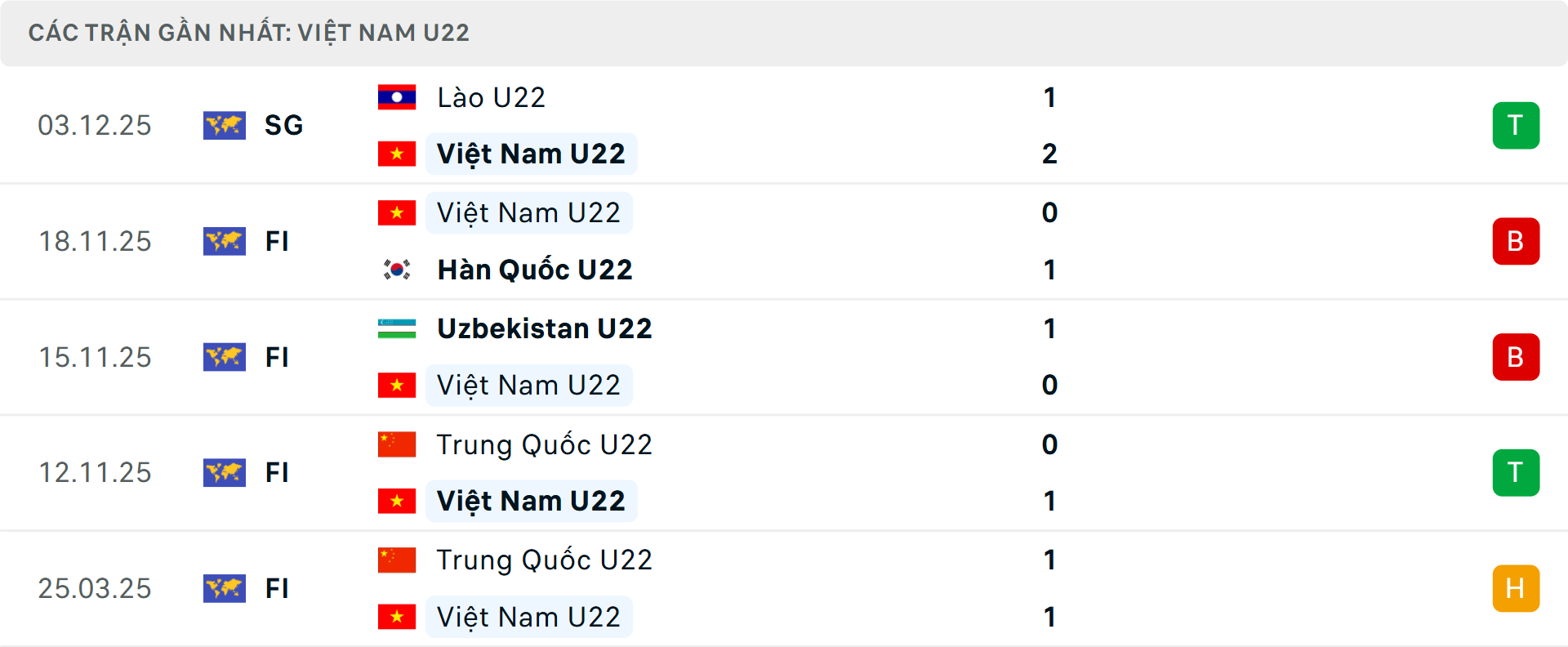Click the date 03.12.25
1568x647 pixels.
(x=95, y=126)
